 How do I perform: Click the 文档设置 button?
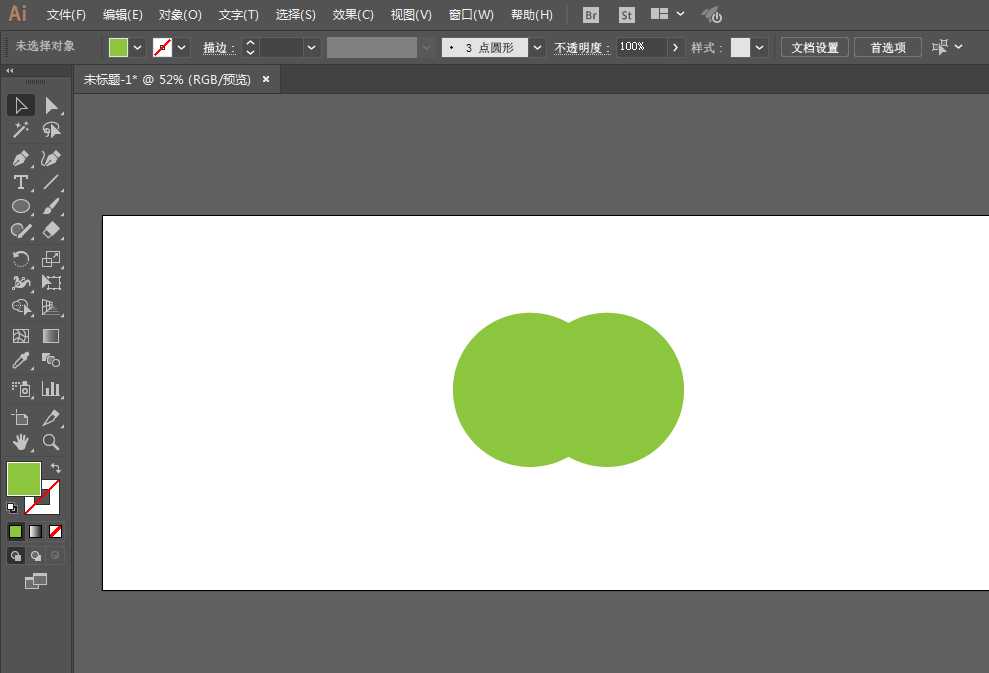coord(813,46)
